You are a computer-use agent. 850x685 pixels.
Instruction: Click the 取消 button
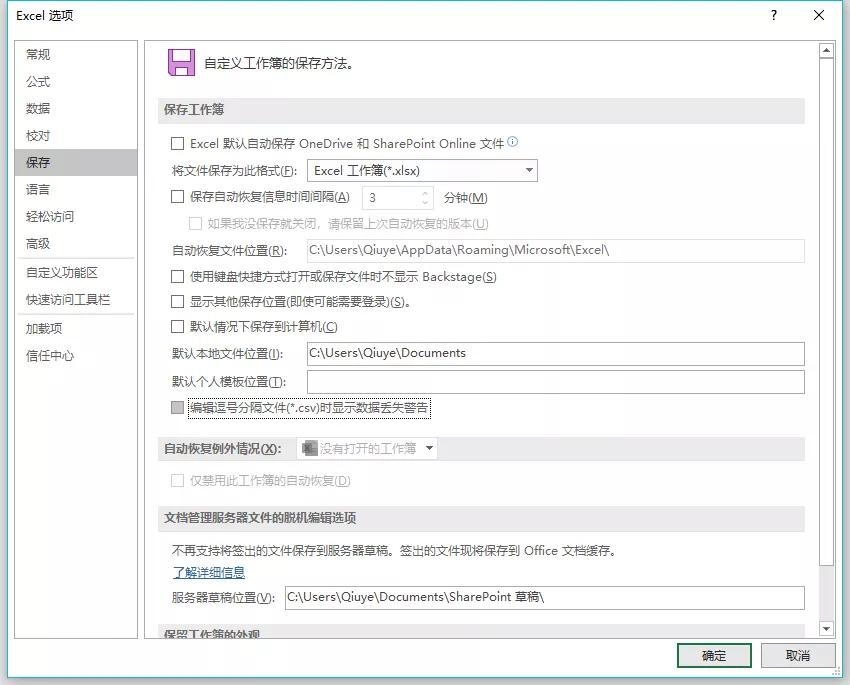pos(797,655)
